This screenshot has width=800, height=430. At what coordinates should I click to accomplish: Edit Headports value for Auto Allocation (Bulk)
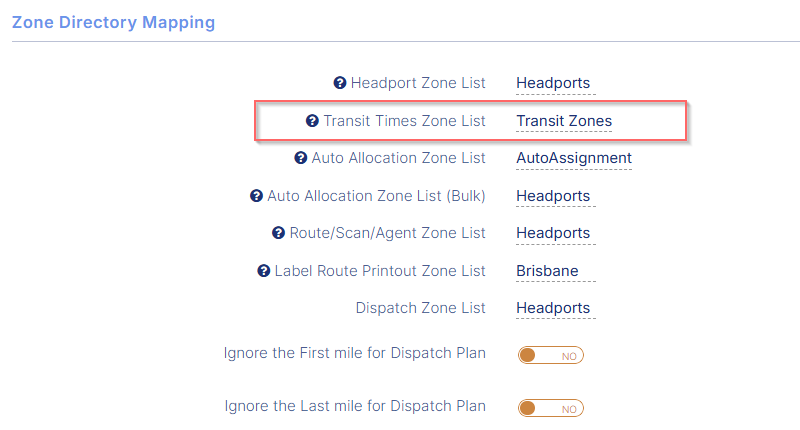coord(553,196)
